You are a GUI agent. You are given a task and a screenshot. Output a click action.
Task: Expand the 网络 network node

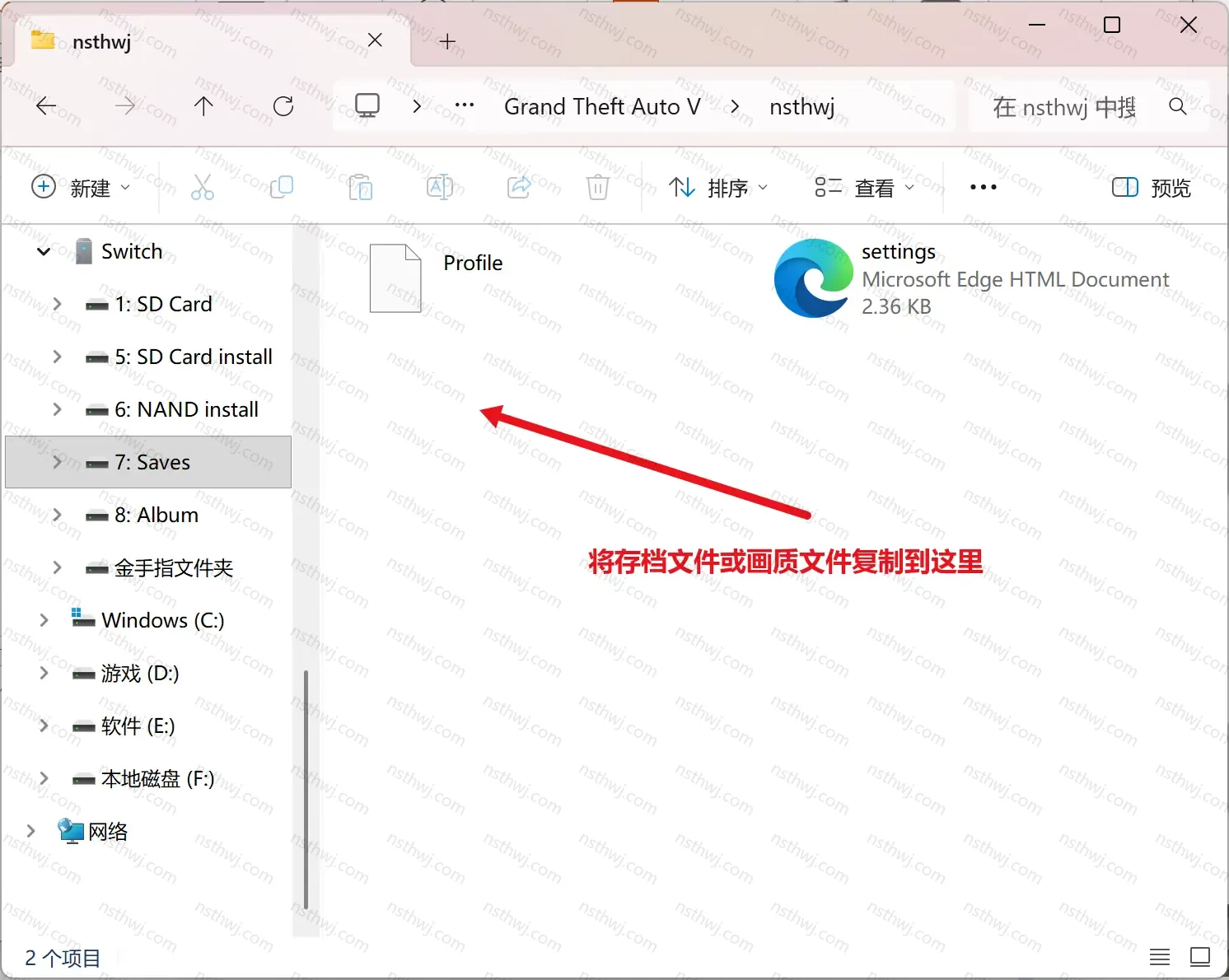(x=30, y=831)
